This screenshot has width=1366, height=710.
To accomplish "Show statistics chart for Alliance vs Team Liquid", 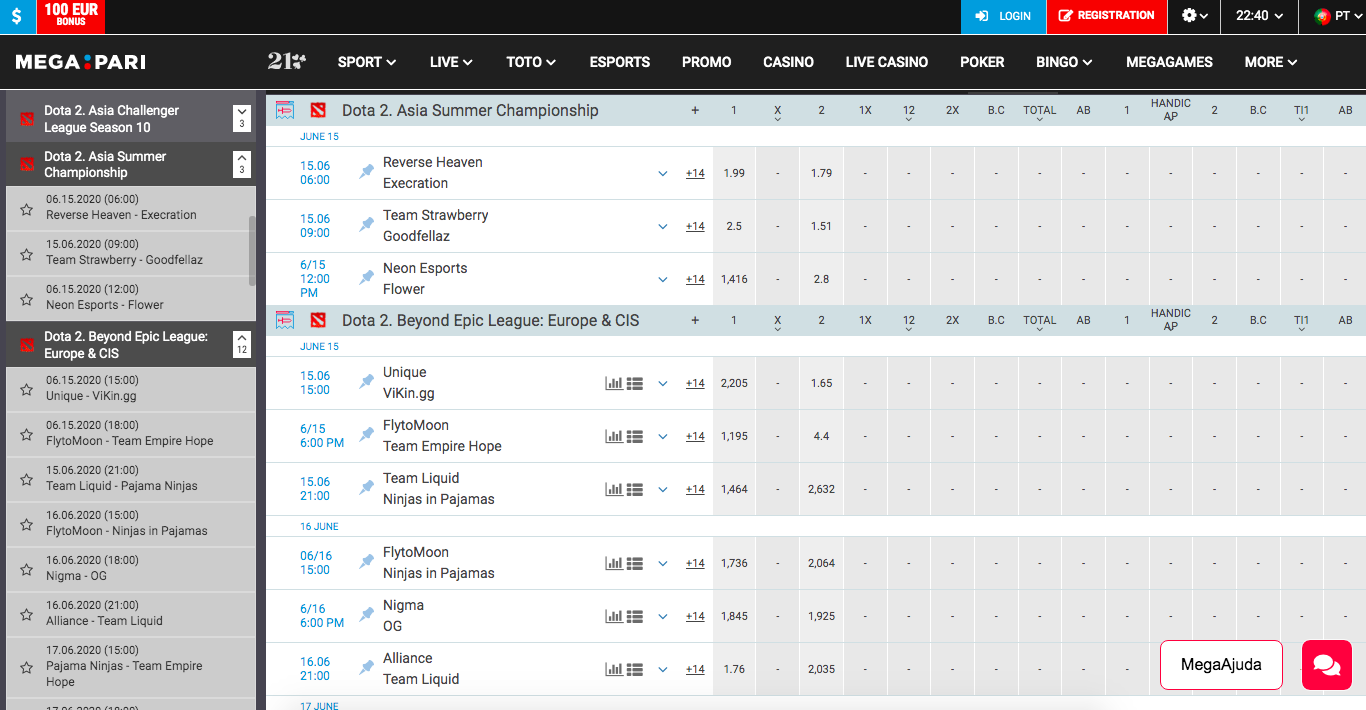I will click(614, 669).
